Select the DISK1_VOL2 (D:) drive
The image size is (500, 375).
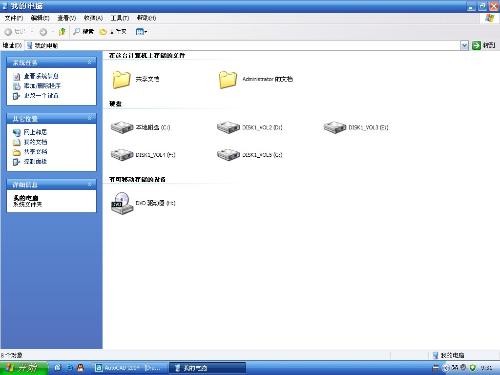250,127
